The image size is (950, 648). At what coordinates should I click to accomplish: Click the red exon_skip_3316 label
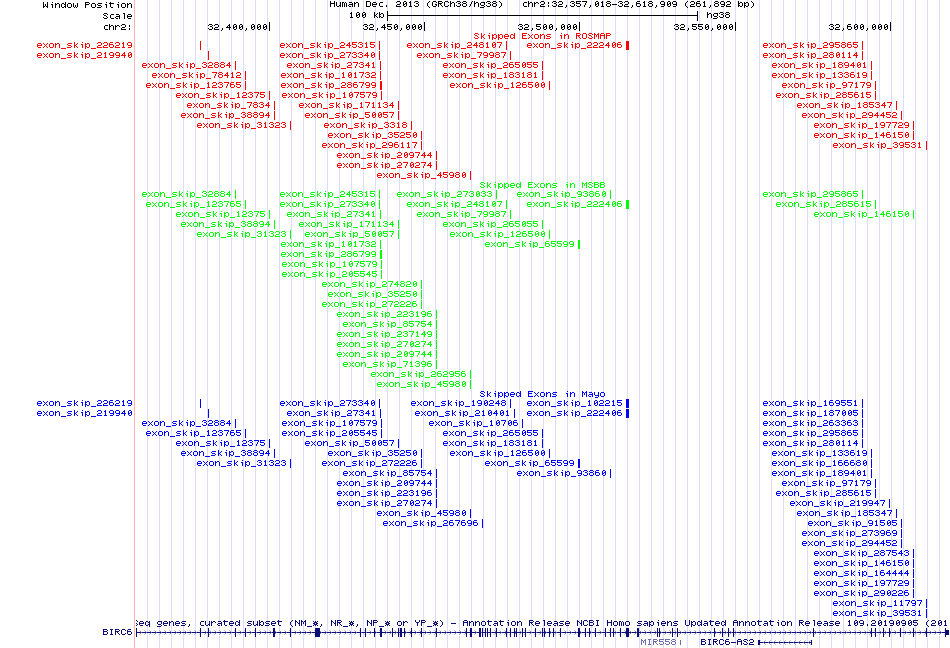tap(364, 125)
